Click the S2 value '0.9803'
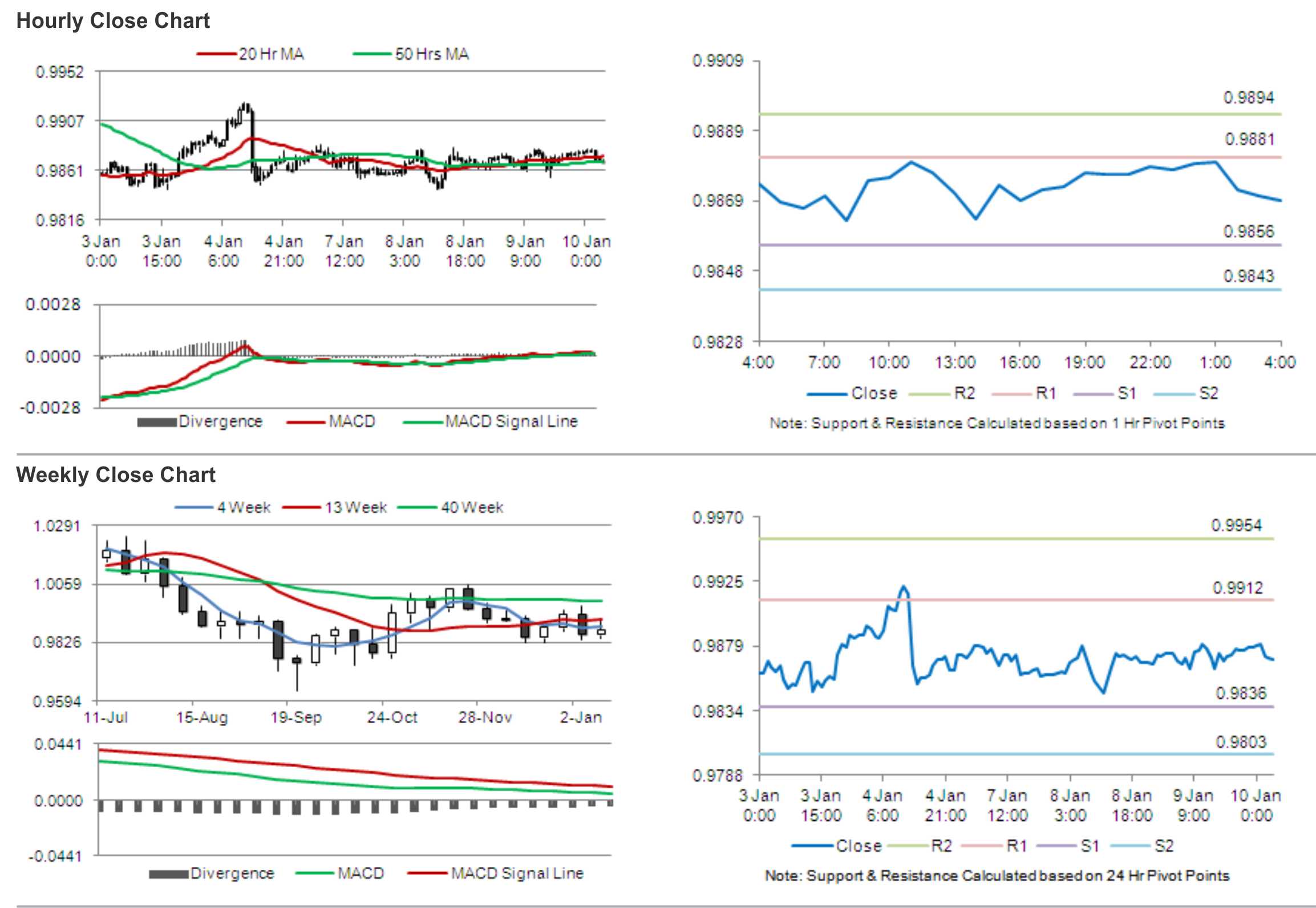This screenshot has height=908, width=1316. pyautogui.click(x=1241, y=742)
